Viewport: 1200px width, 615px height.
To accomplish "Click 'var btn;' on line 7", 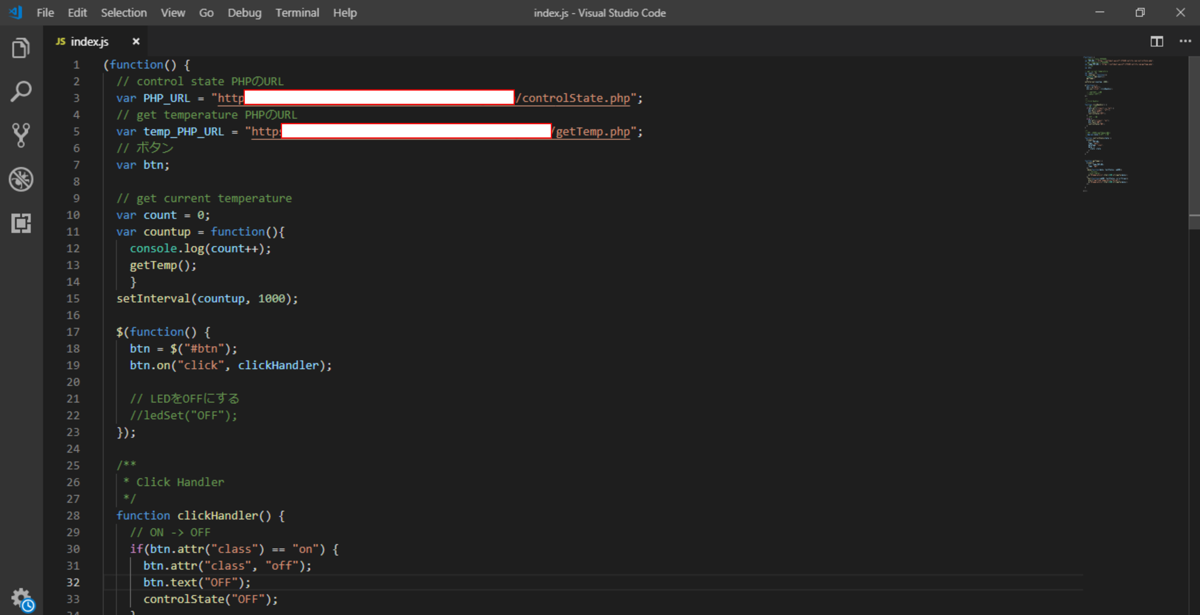I will click(143, 165).
